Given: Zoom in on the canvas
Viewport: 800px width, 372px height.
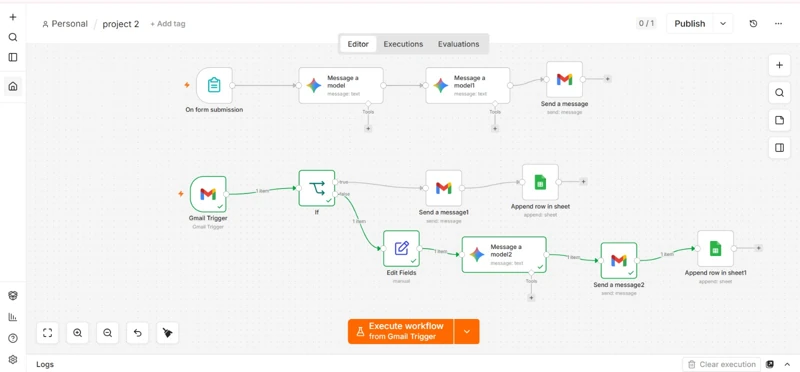Looking at the screenshot, I should pyautogui.click(x=78, y=333).
